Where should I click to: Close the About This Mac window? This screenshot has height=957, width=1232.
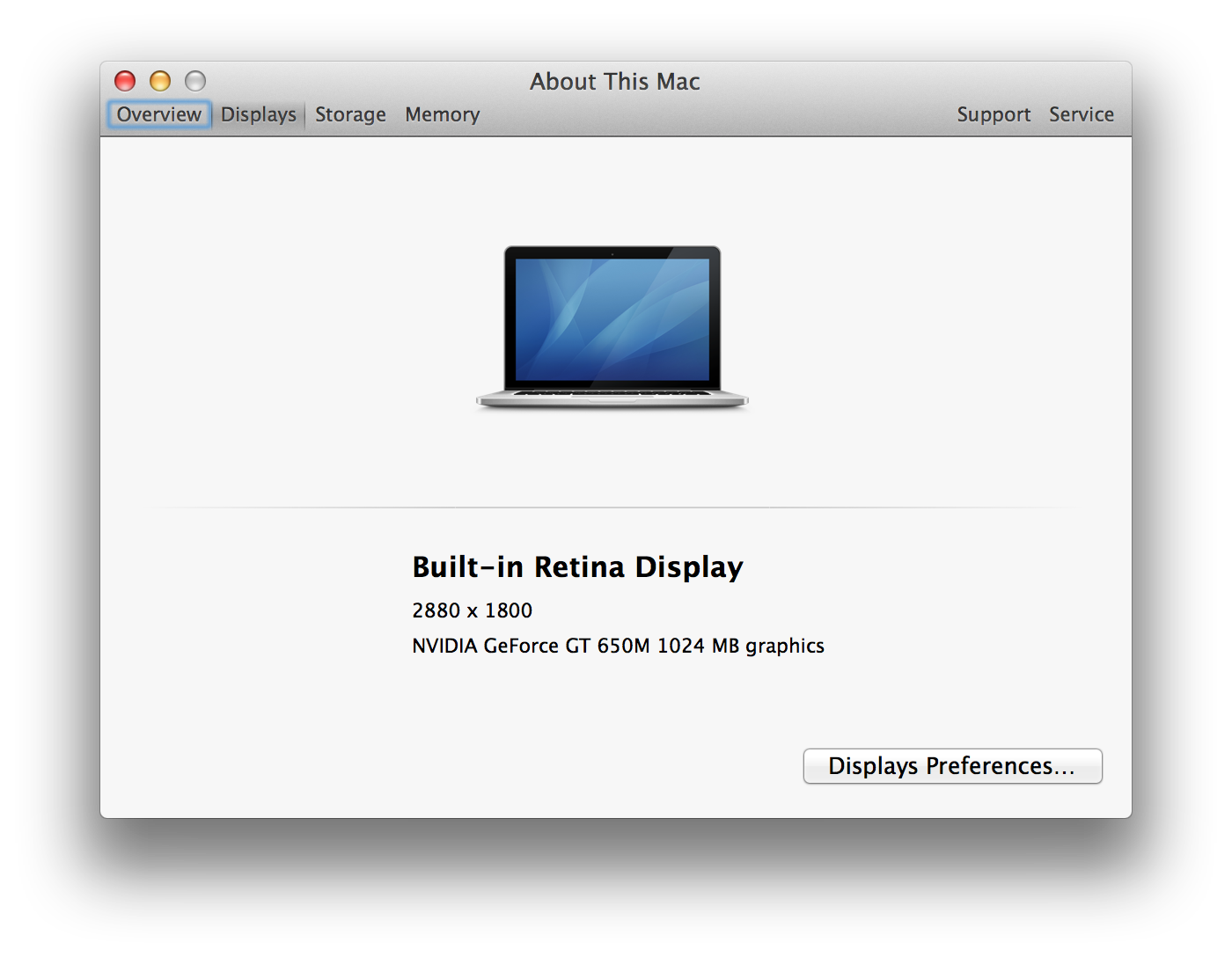pos(125,81)
